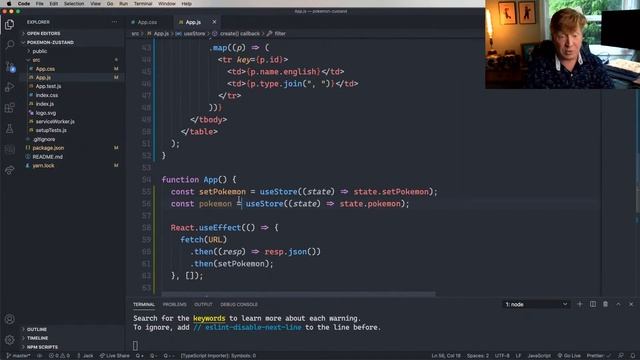Image resolution: width=640 pixels, height=360 pixels.
Task: Open the Terminal menu in menu bar
Action: [143, 4]
